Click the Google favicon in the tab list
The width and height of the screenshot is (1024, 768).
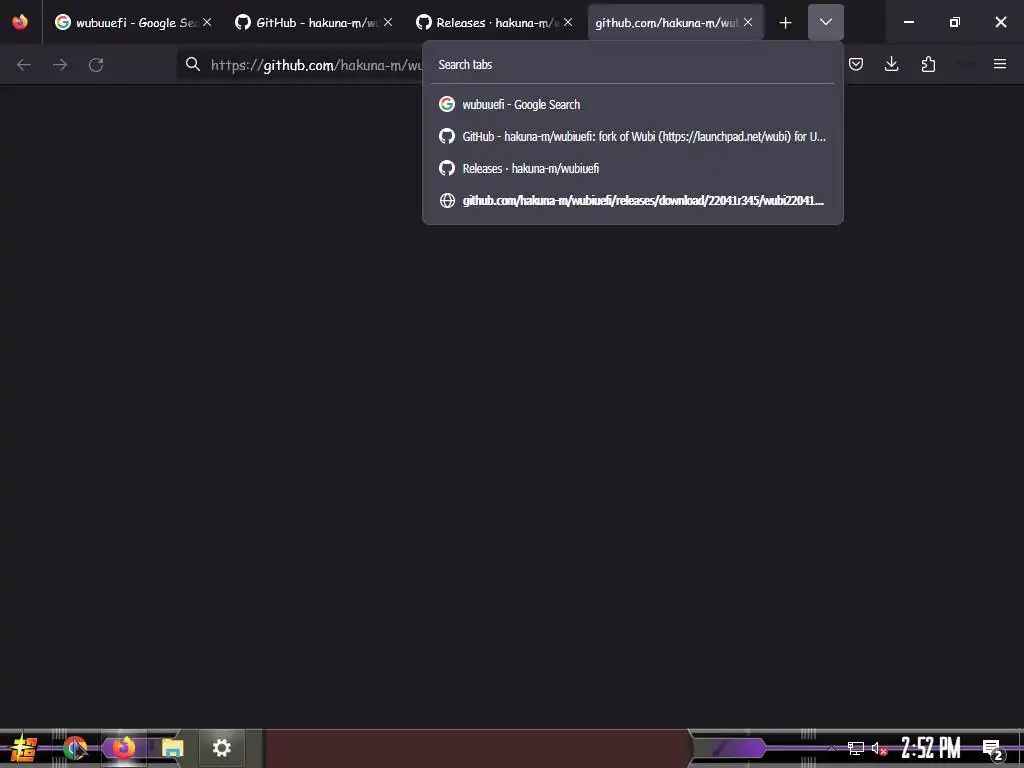click(447, 104)
